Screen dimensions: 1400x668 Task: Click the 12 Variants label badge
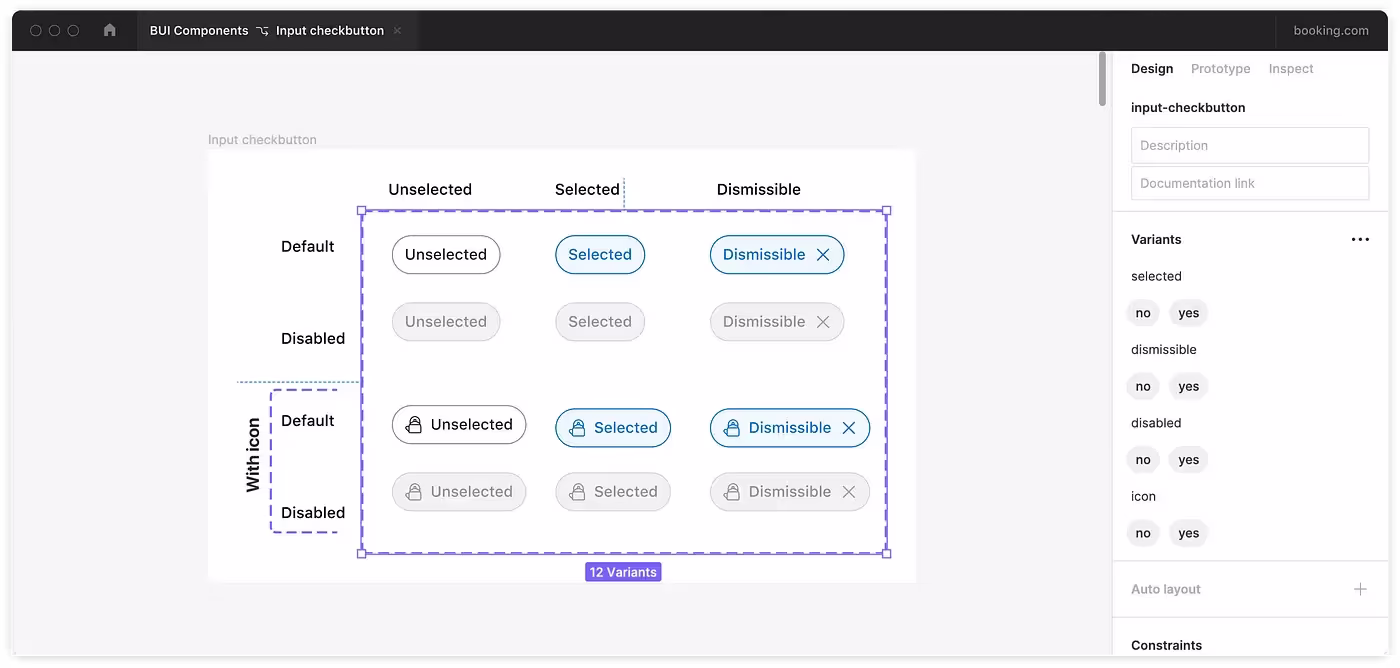coord(623,572)
